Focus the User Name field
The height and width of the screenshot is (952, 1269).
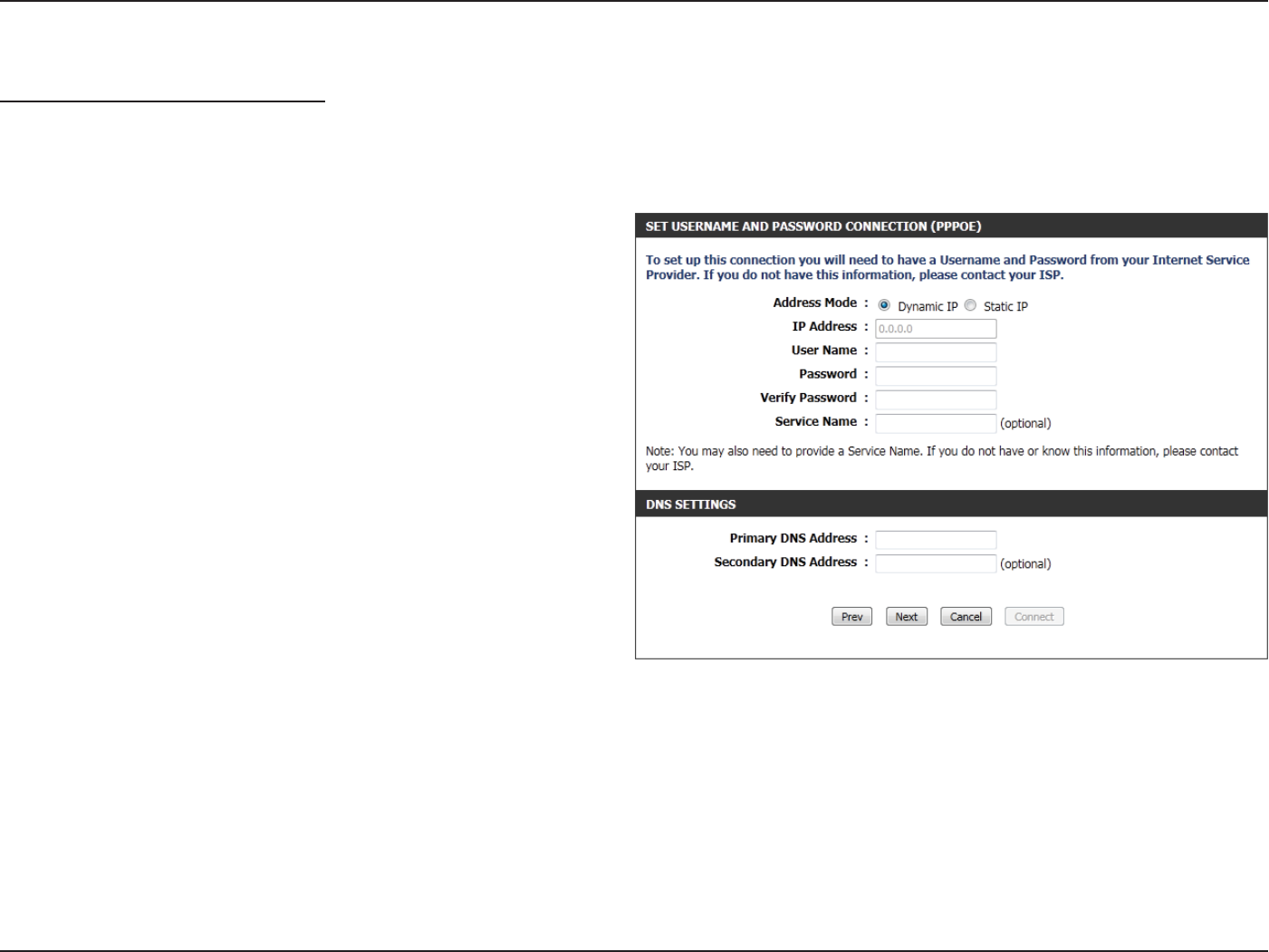(936, 352)
